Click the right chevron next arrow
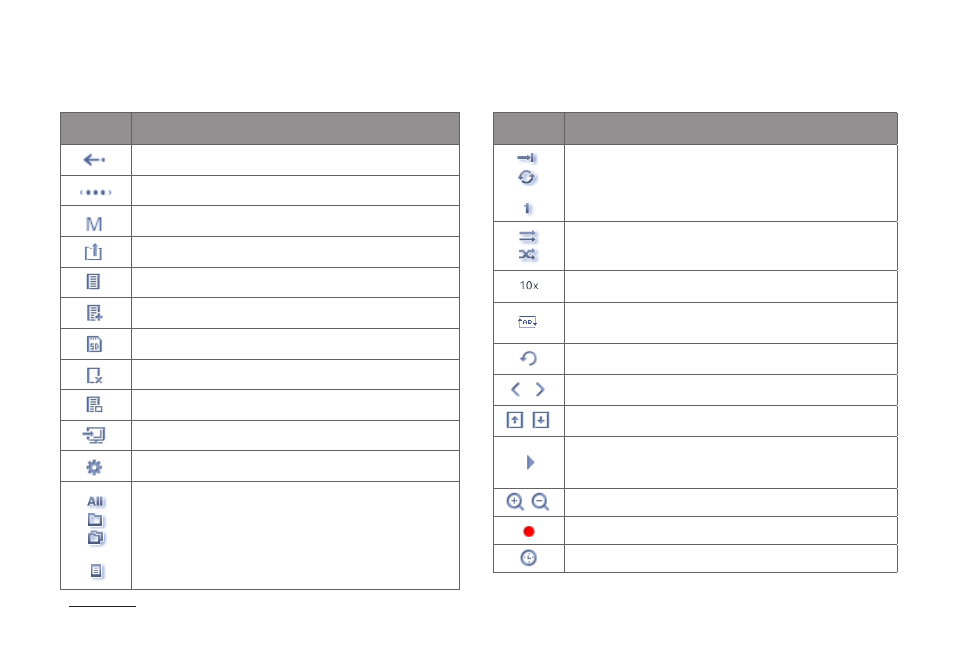Screen dimensions: 954x647 point(540,390)
